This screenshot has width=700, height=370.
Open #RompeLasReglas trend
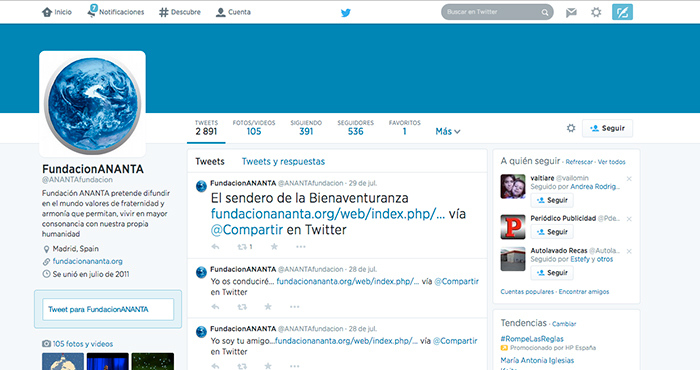coord(532,339)
